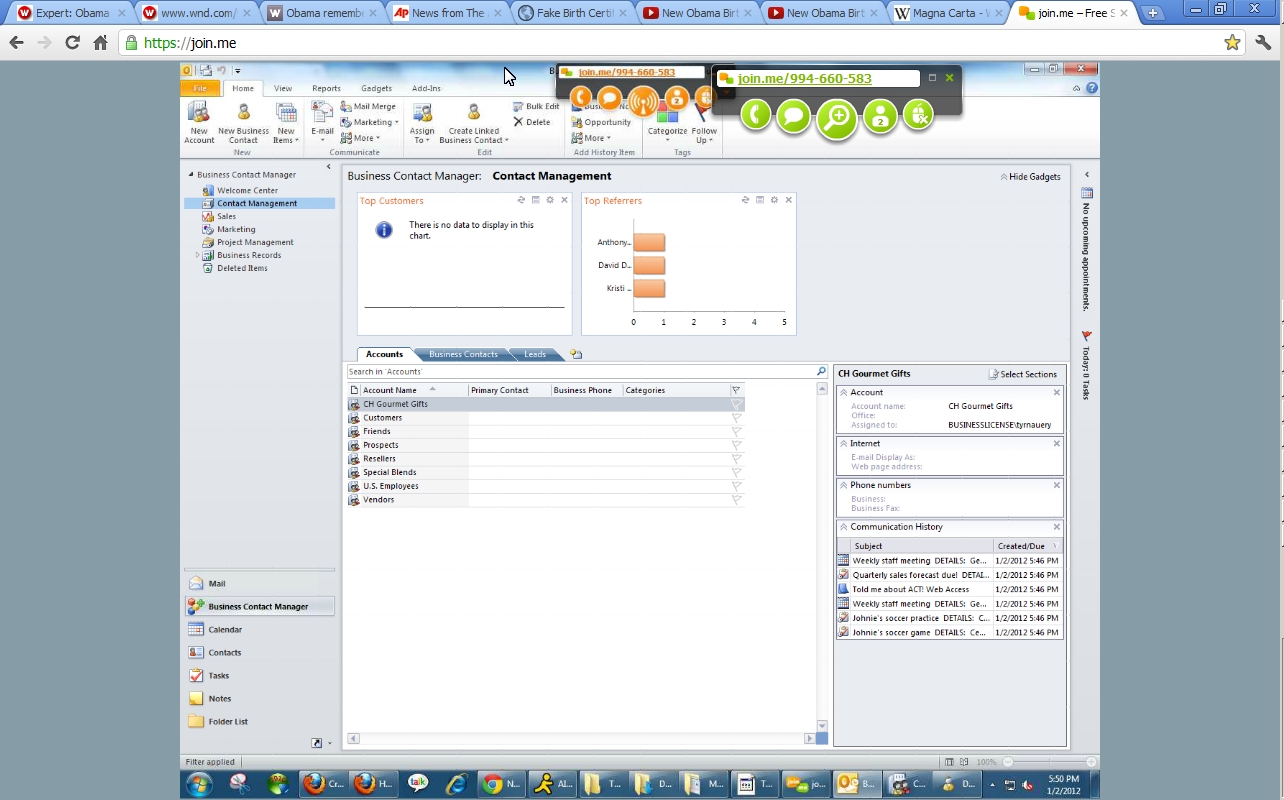Collapse the Phone numbers section
1284x800 pixels.
[844, 485]
